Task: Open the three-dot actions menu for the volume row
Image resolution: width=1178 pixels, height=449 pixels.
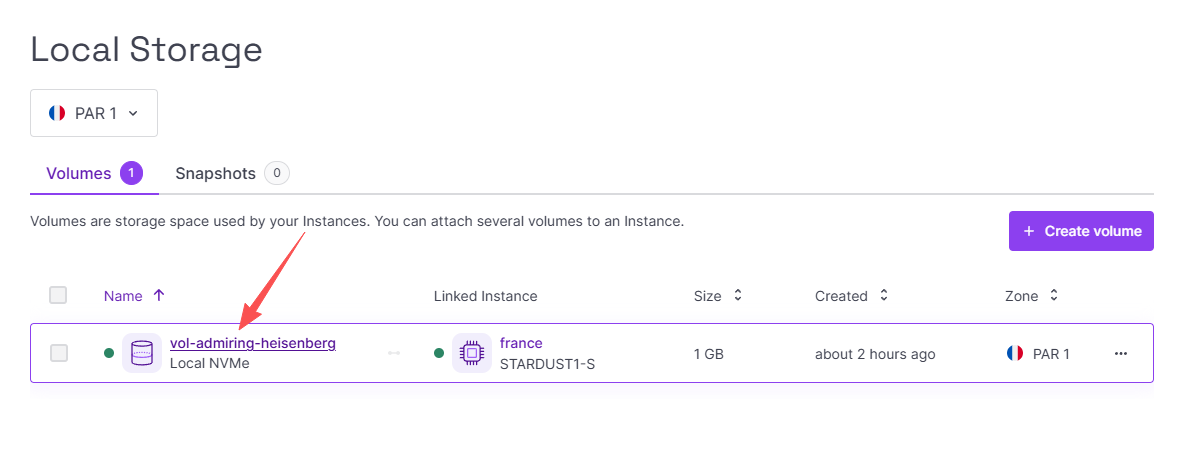Action: tap(1121, 354)
